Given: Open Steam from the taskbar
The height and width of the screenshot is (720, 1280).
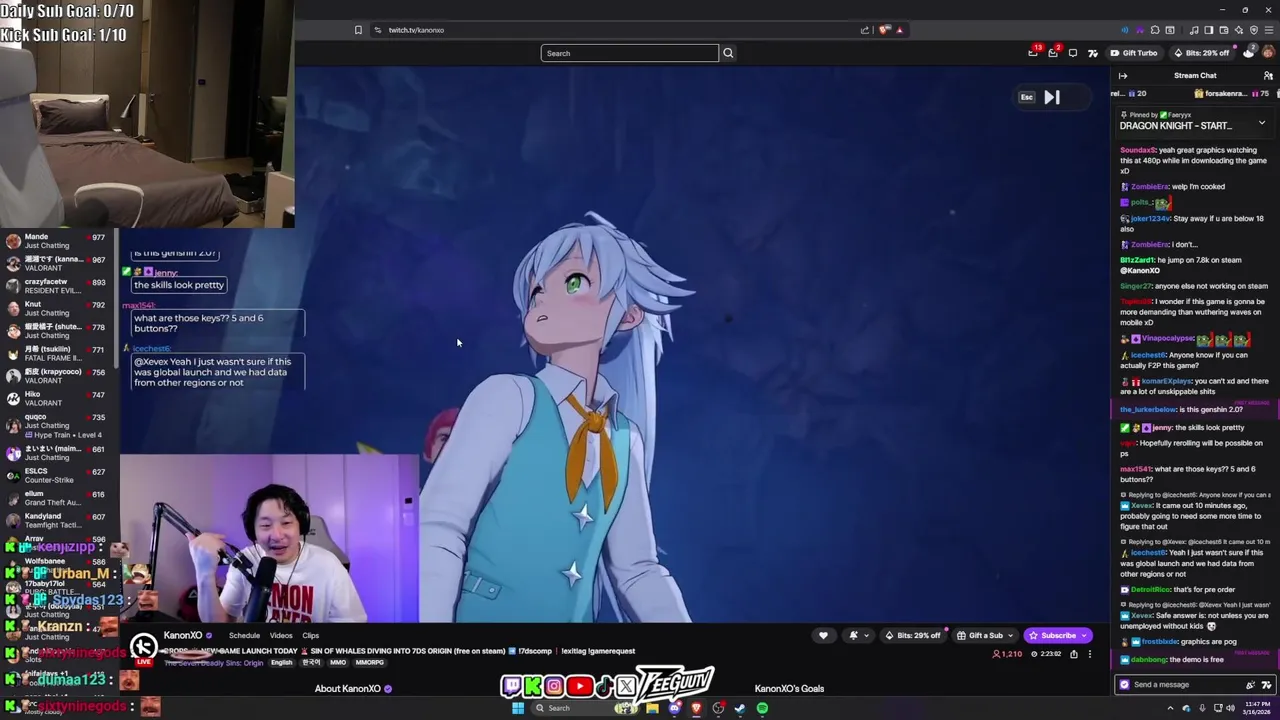Looking at the screenshot, I should pyautogui.click(x=740, y=708).
